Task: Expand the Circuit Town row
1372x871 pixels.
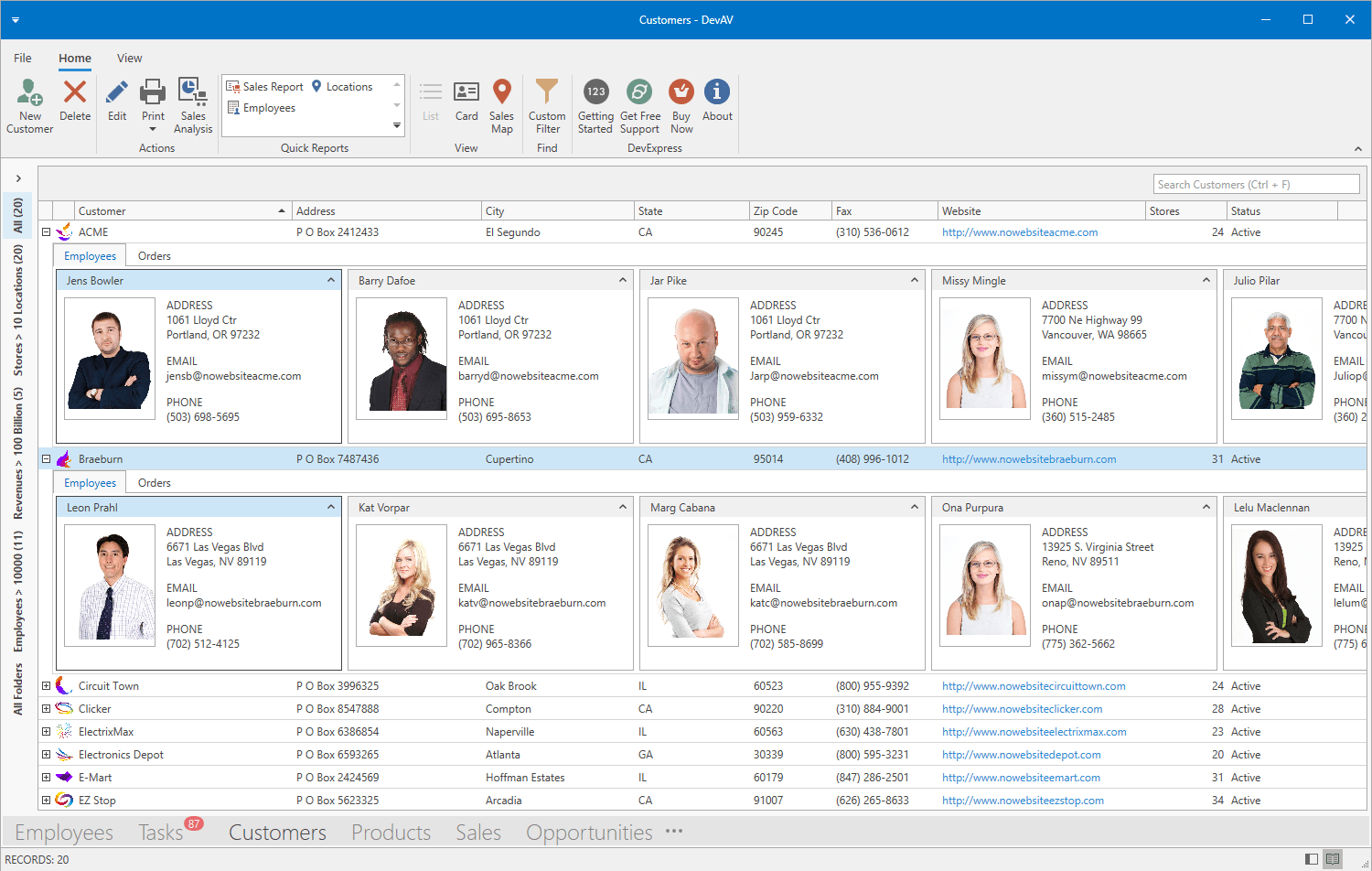Action: [x=46, y=686]
